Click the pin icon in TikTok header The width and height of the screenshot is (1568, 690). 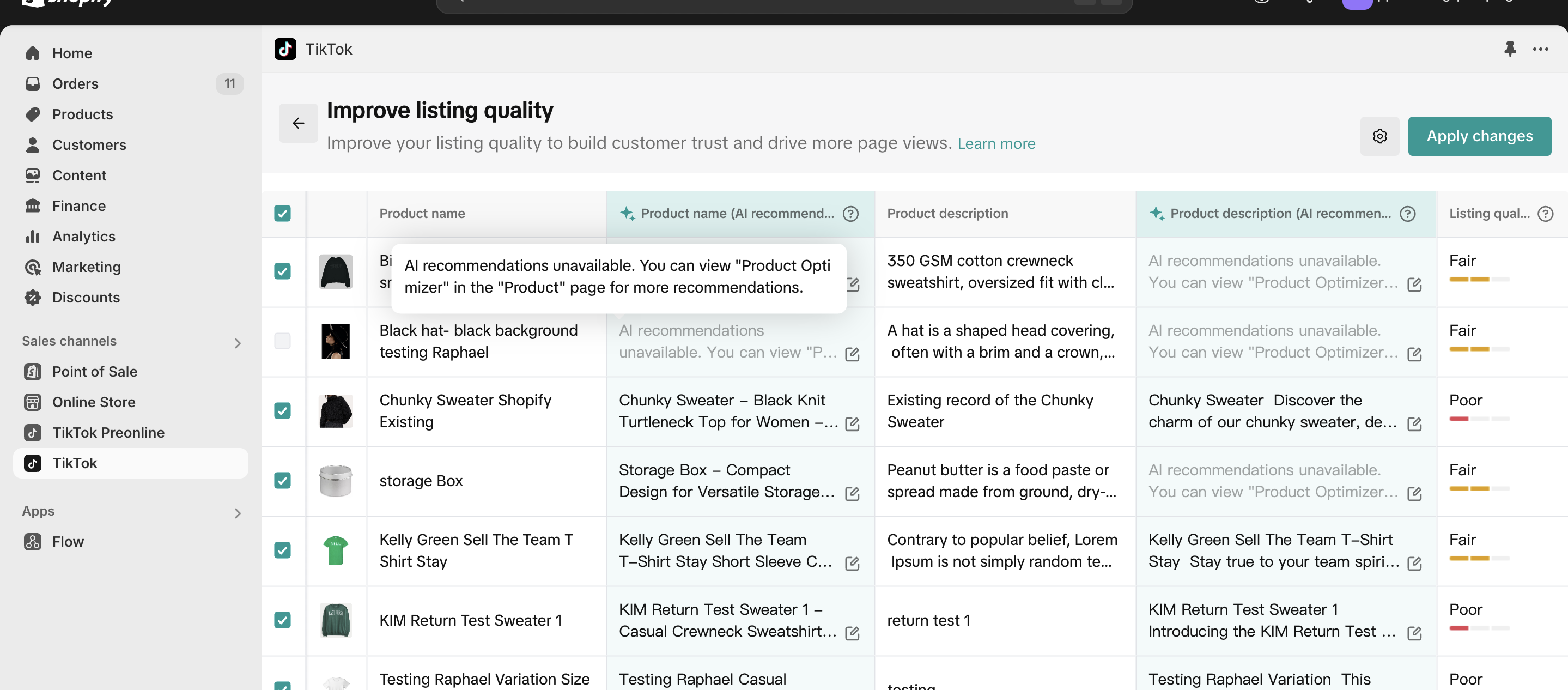pyautogui.click(x=1510, y=49)
